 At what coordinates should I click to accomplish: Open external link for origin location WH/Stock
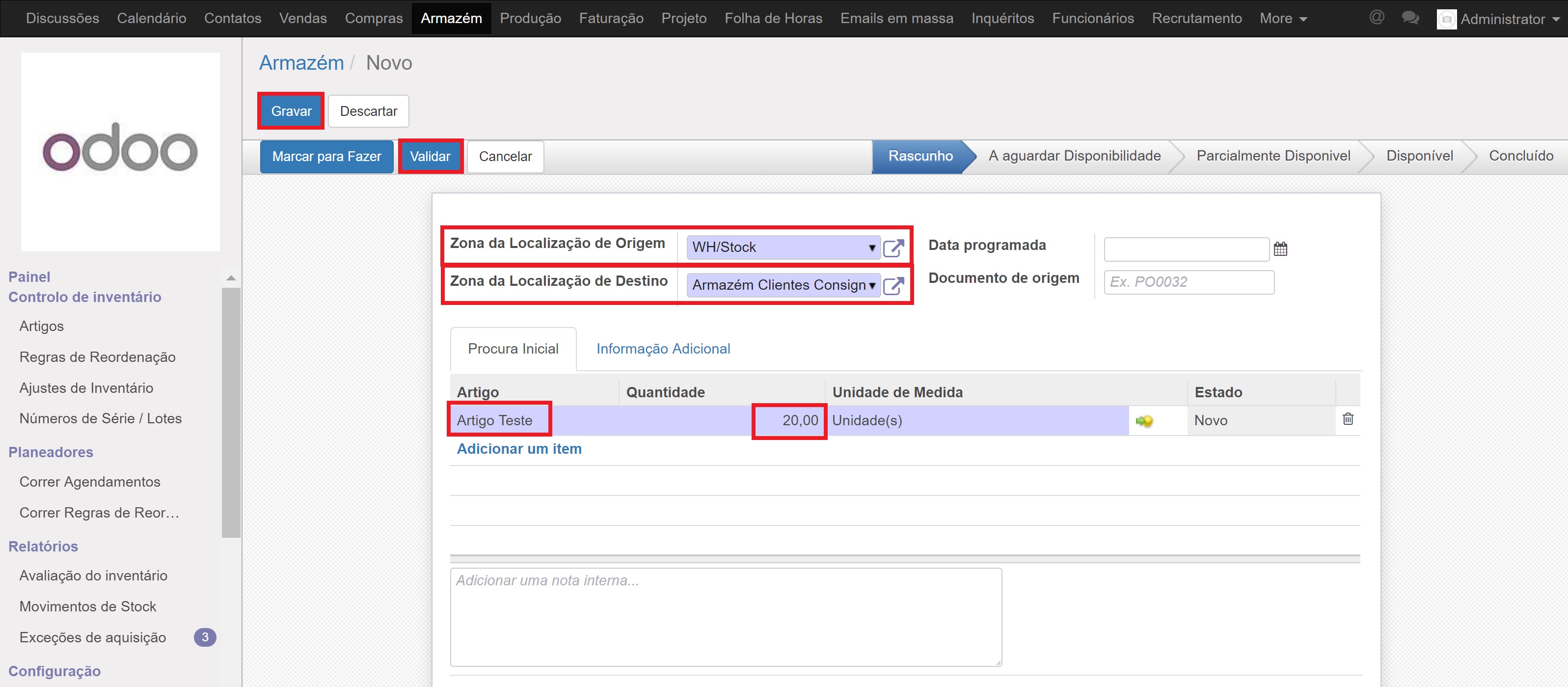point(893,248)
